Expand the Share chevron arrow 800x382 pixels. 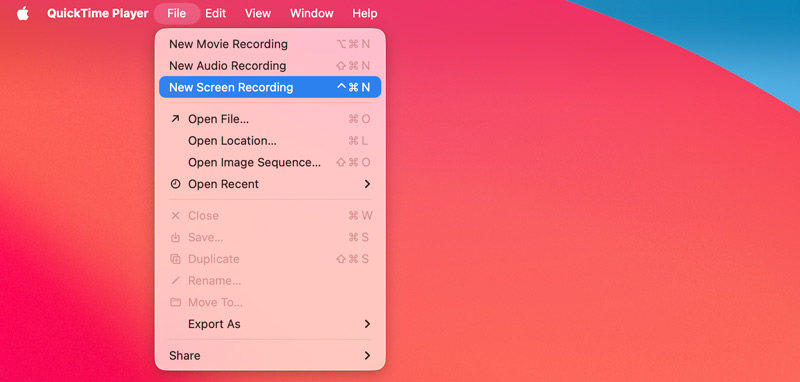(x=367, y=355)
